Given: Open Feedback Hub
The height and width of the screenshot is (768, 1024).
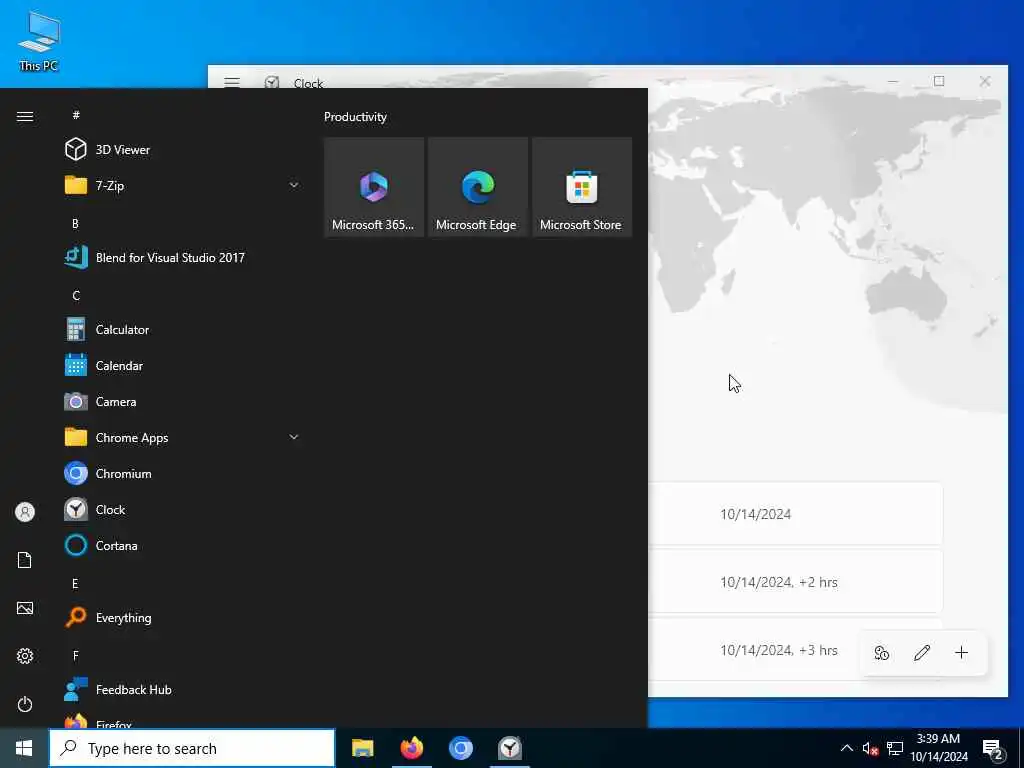Looking at the screenshot, I should click(x=182, y=690).
